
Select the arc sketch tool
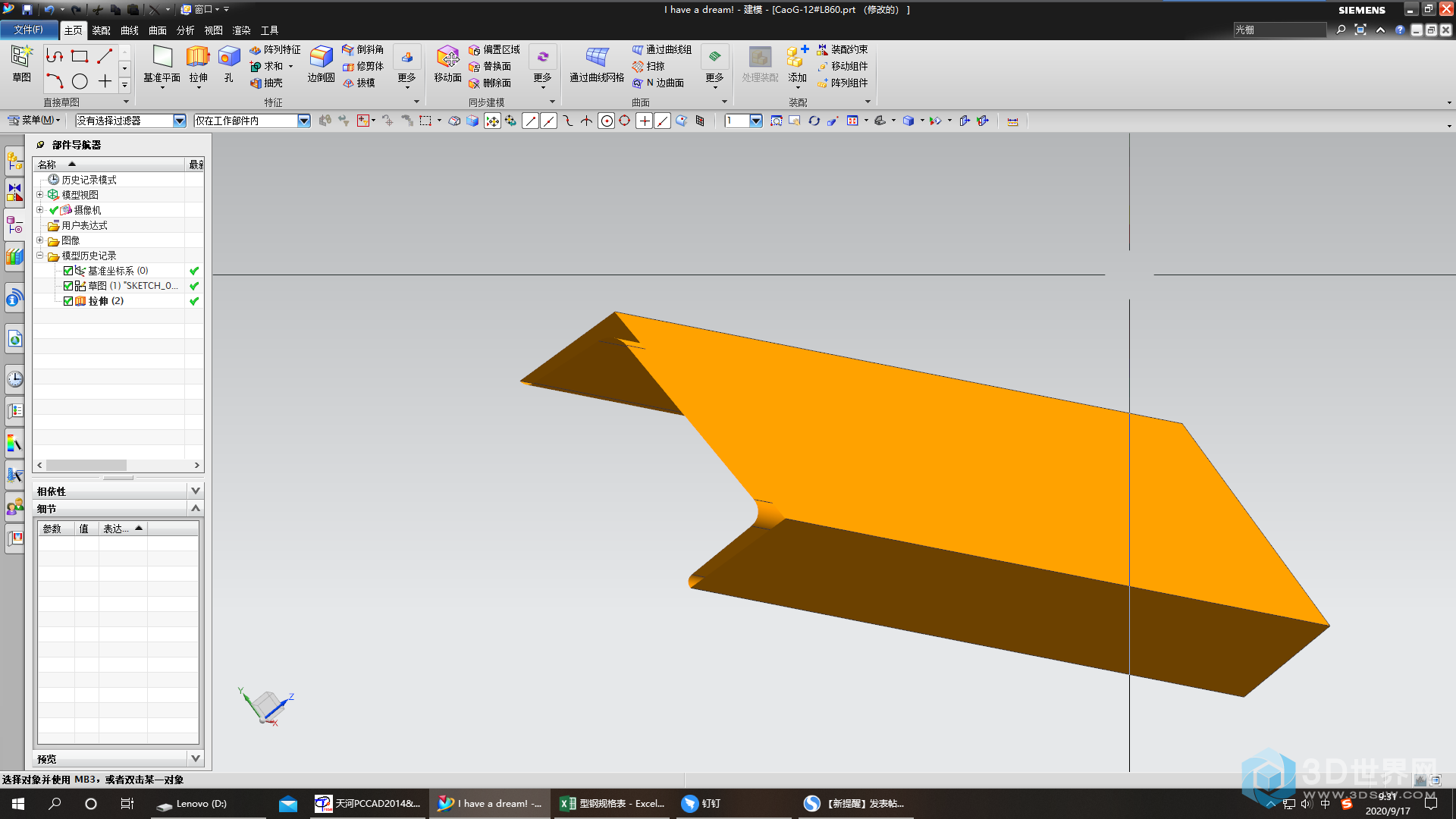coord(55,81)
